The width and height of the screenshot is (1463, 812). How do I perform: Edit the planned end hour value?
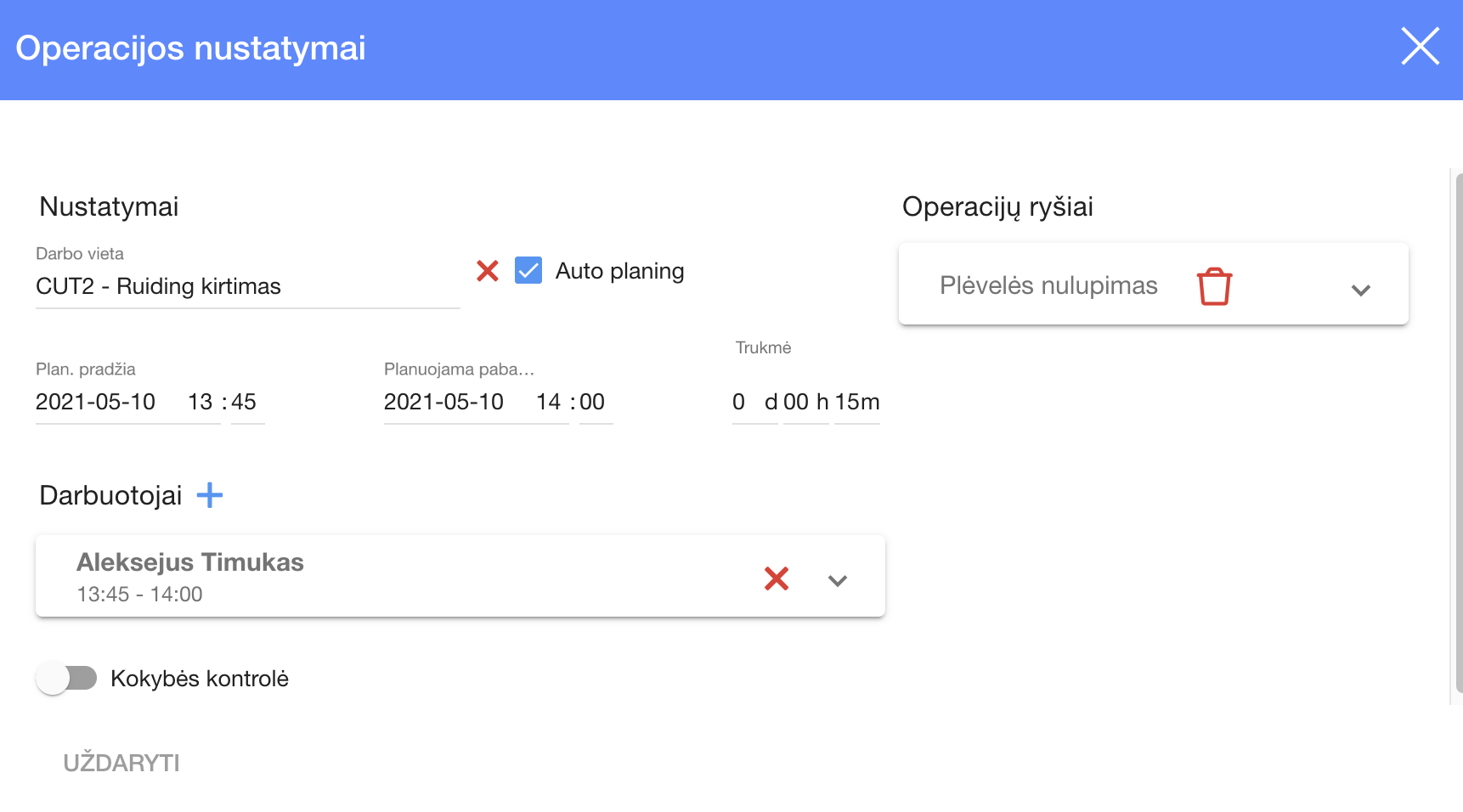(x=549, y=402)
